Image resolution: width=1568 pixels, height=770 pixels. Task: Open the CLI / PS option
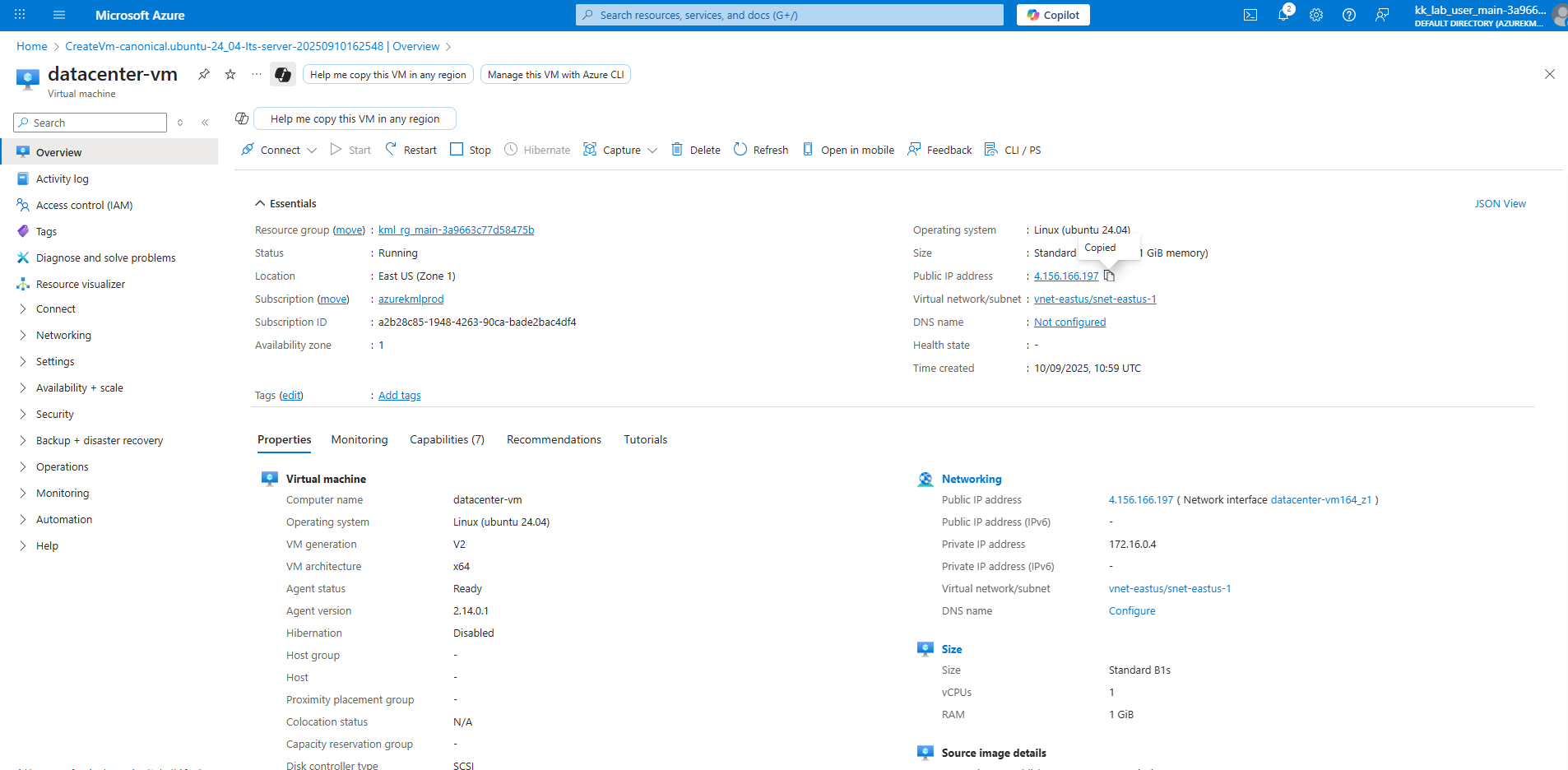pyautogui.click(x=1013, y=150)
